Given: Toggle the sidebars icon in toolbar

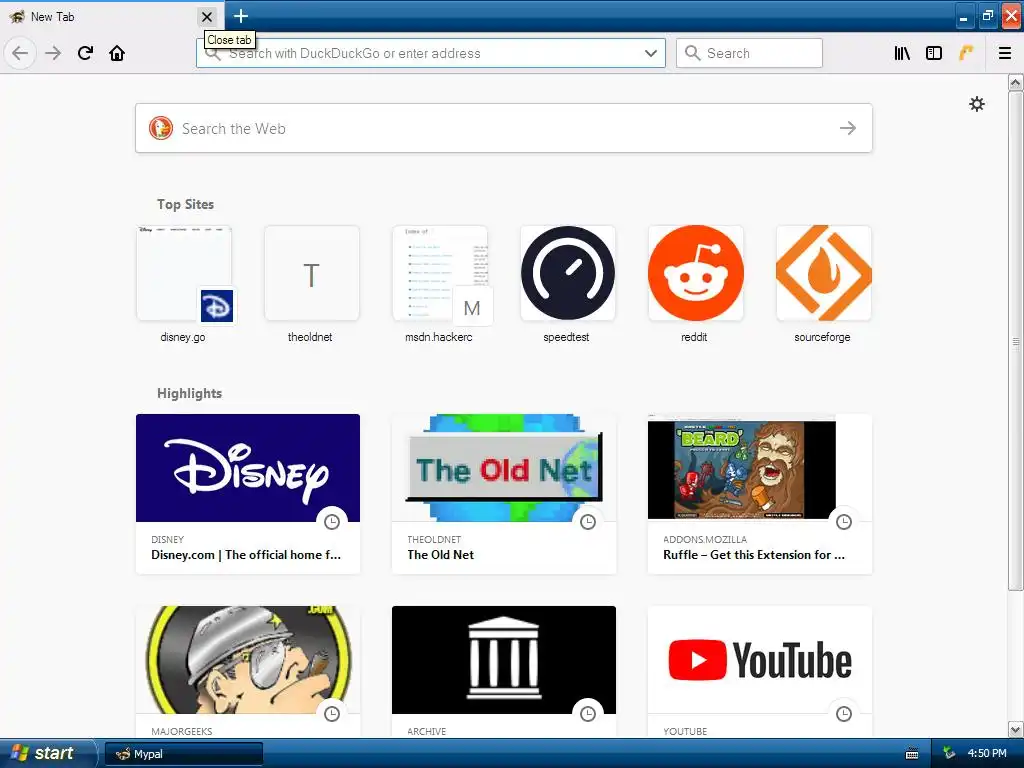Looking at the screenshot, I should click(x=934, y=53).
